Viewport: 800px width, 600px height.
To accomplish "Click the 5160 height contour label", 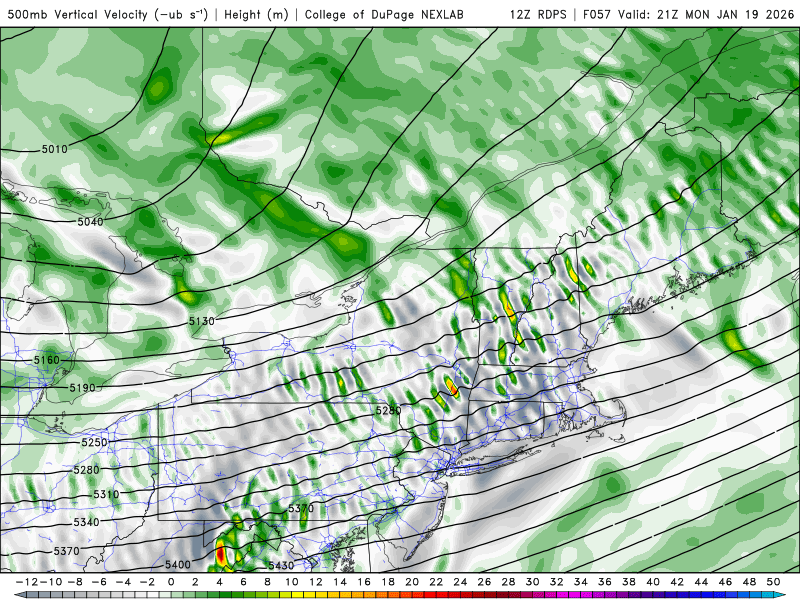I will tap(47, 360).
